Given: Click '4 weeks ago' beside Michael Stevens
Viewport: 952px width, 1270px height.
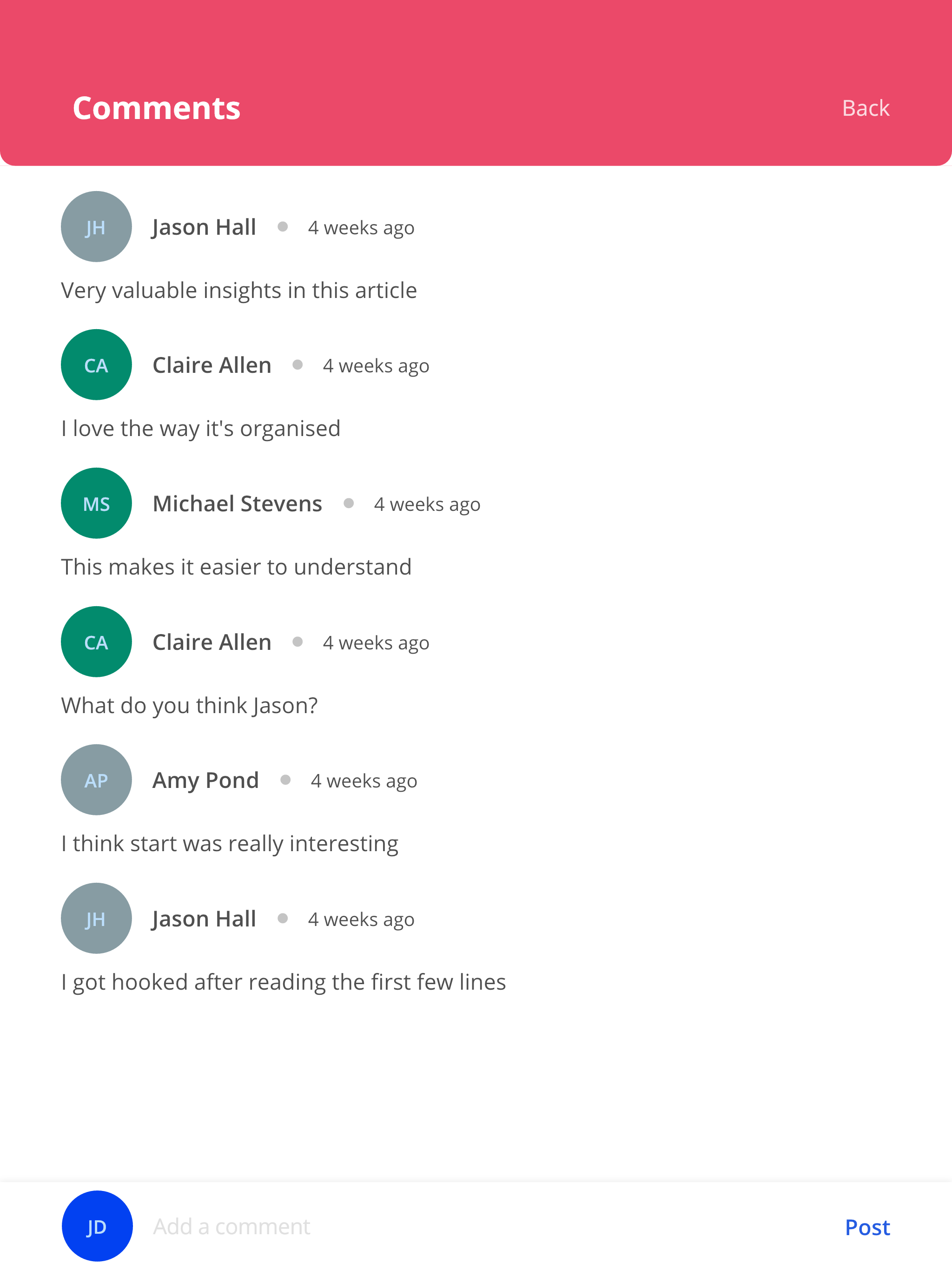Looking at the screenshot, I should click(x=427, y=505).
